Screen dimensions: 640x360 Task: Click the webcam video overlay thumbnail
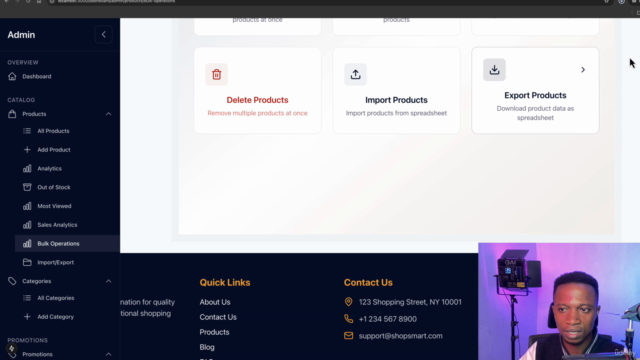coord(559,302)
